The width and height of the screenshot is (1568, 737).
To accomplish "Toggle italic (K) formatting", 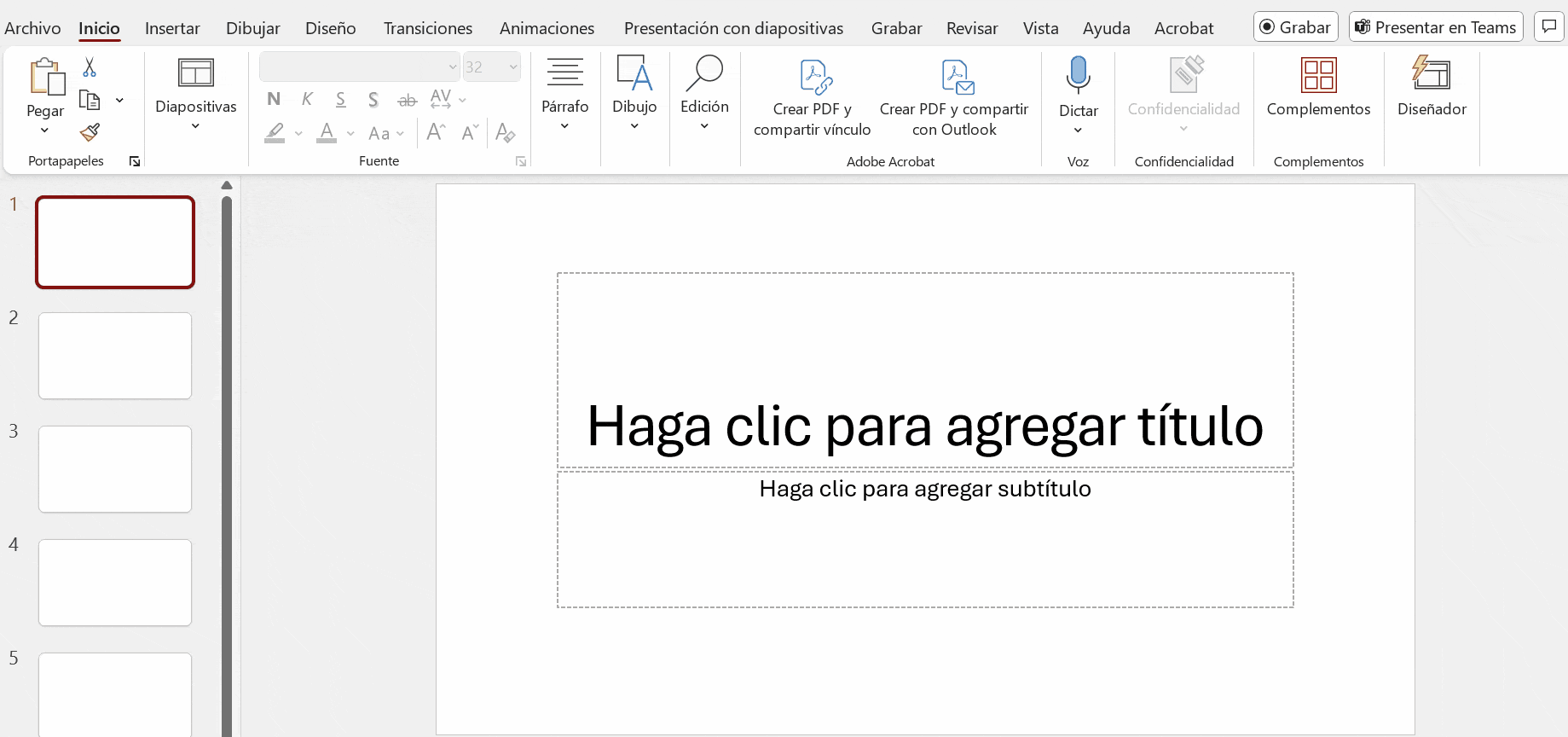I will coord(307,99).
